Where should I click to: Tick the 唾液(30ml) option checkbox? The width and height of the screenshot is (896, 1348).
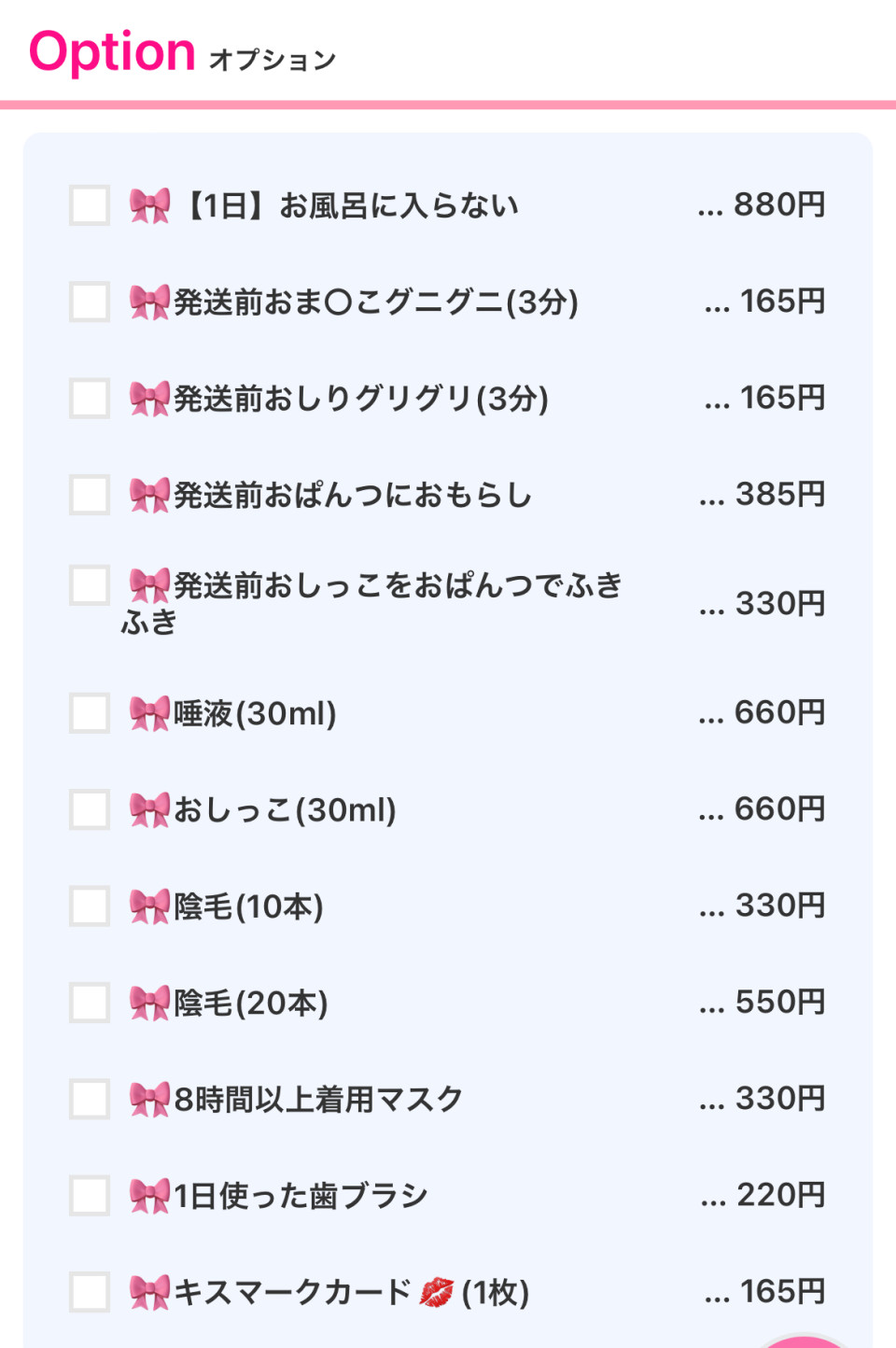tap(90, 713)
